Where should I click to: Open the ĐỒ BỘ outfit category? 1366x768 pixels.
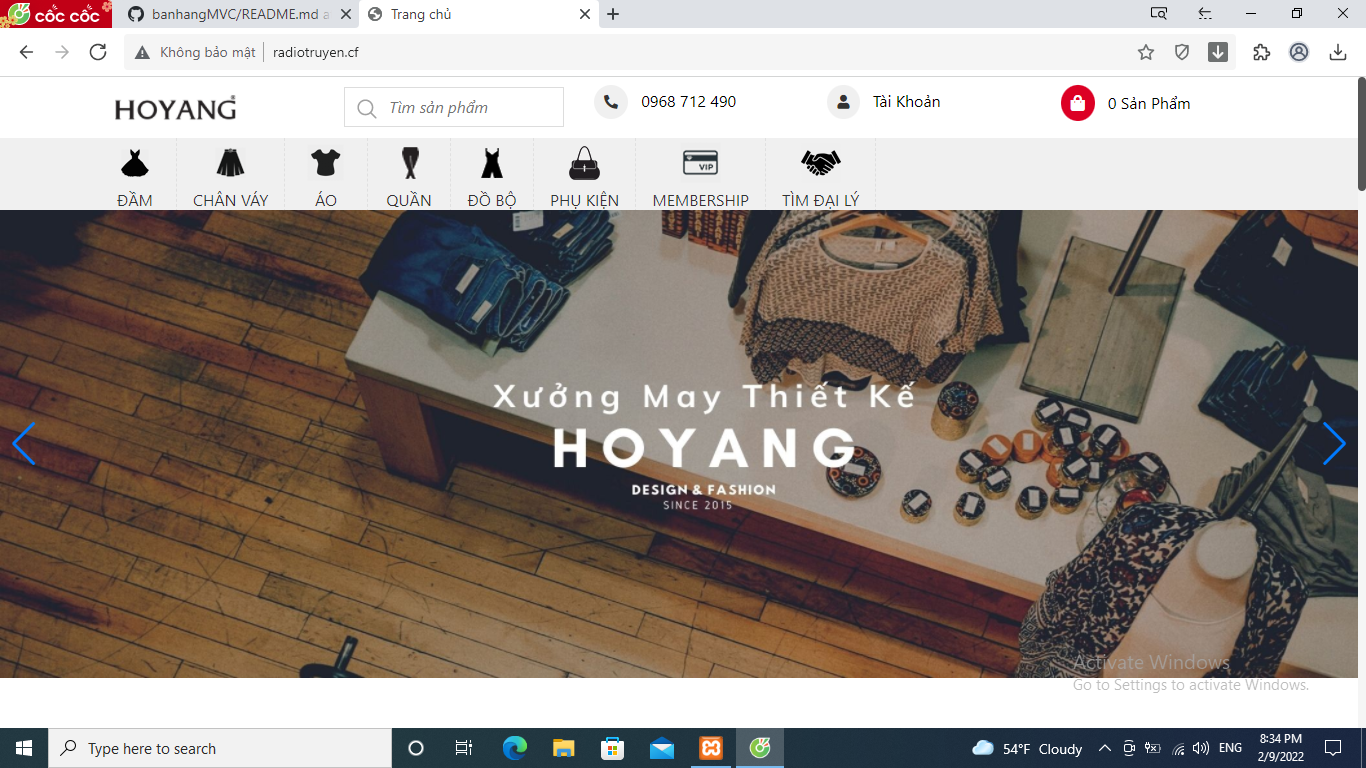tap(492, 163)
